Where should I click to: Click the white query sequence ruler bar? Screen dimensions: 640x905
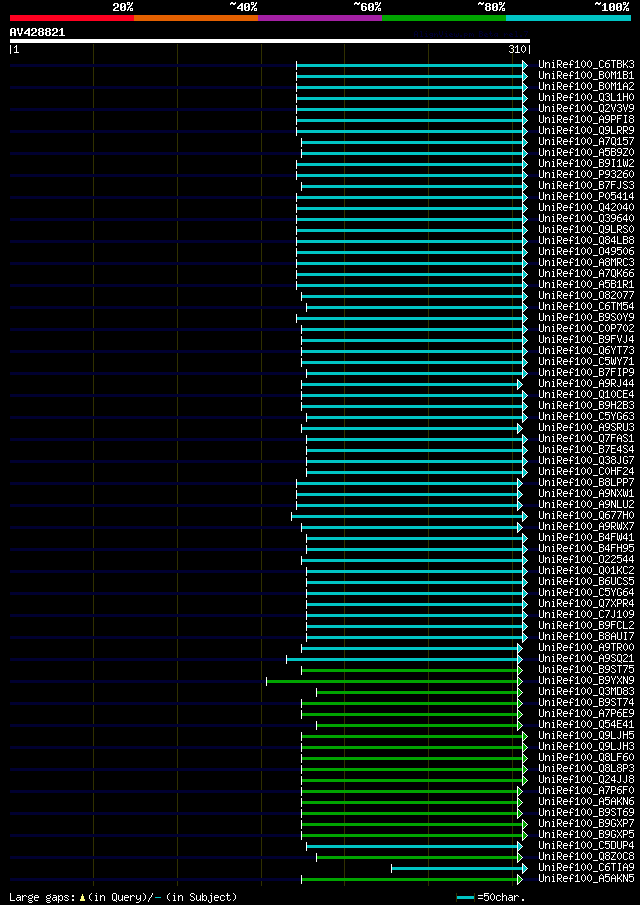click(x=270, y=41)
